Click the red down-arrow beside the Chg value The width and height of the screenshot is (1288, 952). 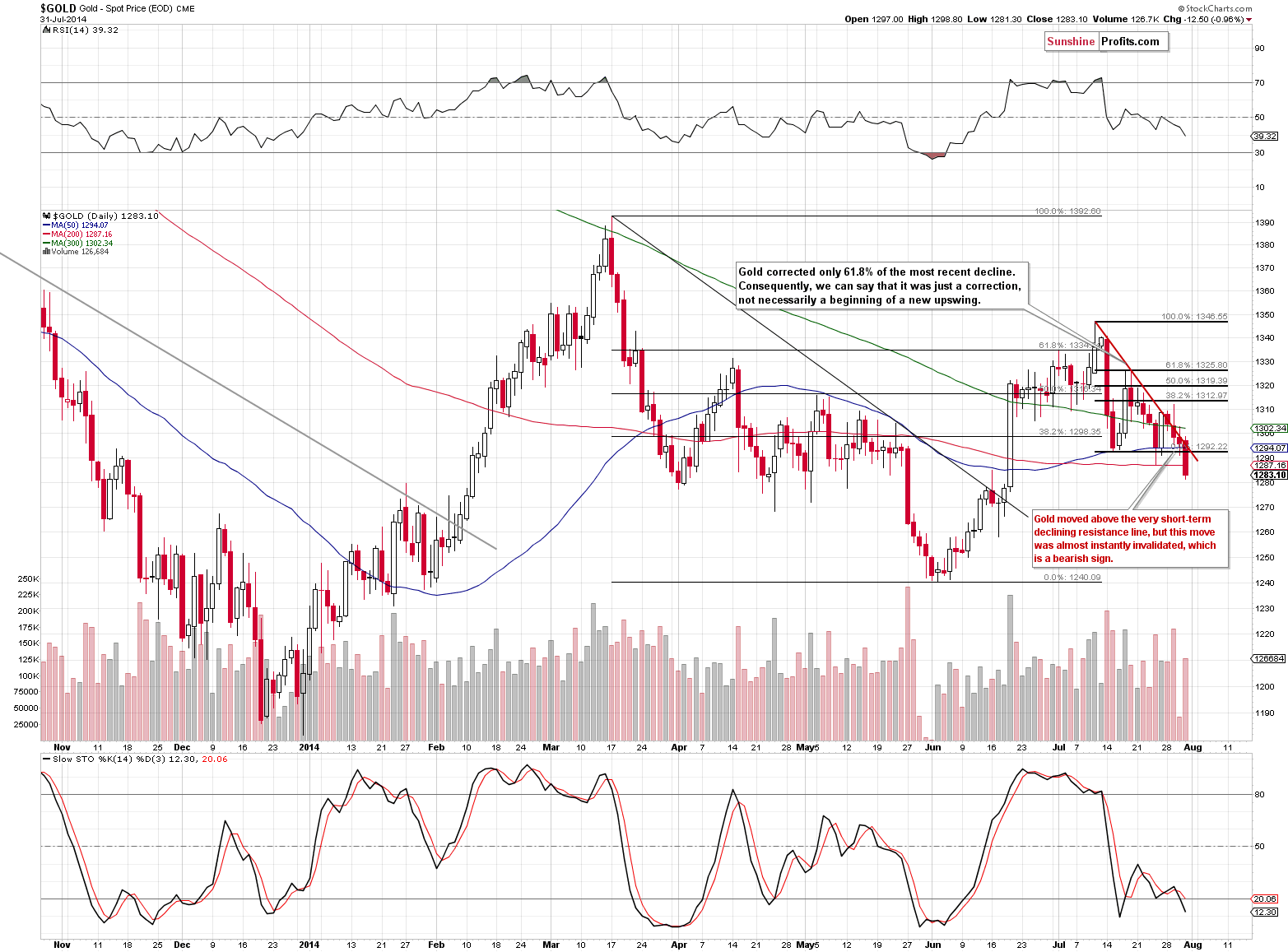[1248, 20]
